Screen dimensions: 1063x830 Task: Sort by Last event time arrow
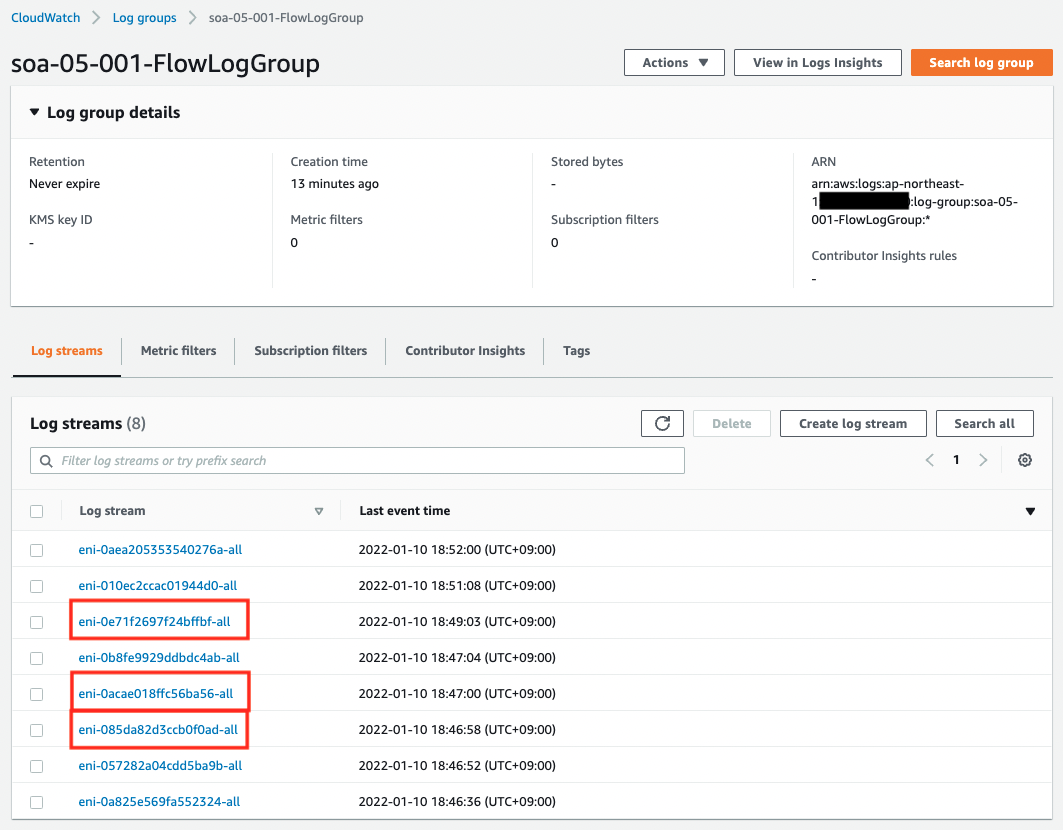[x=1030, y=512]
